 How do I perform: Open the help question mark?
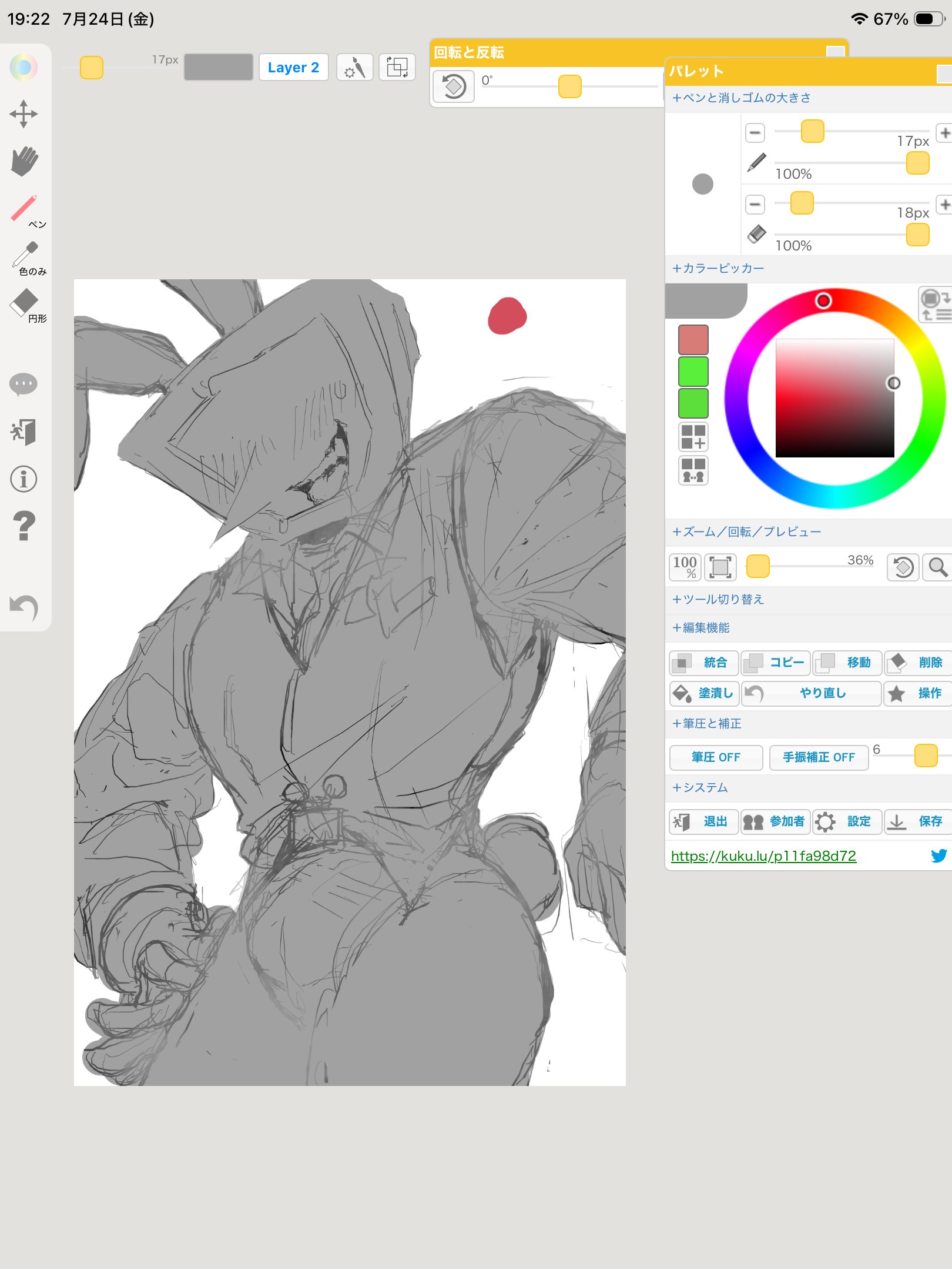(x=24, y=526)
